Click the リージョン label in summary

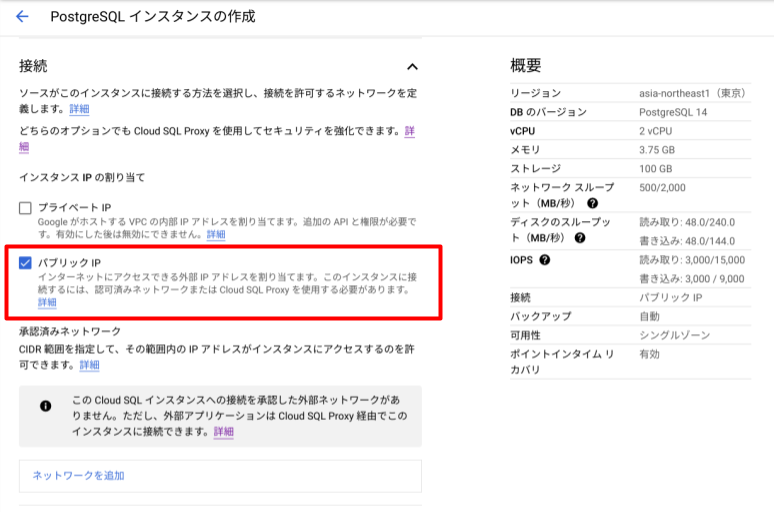[x=536, y=93]
